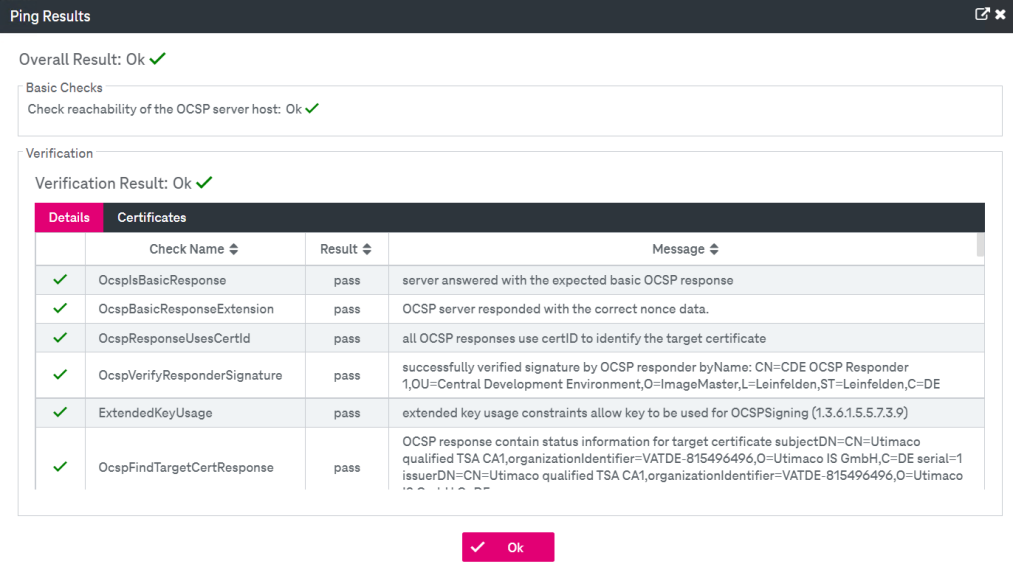Click the OcspFindTargetCertResponse checkmark icon

[x=60, y=467]
